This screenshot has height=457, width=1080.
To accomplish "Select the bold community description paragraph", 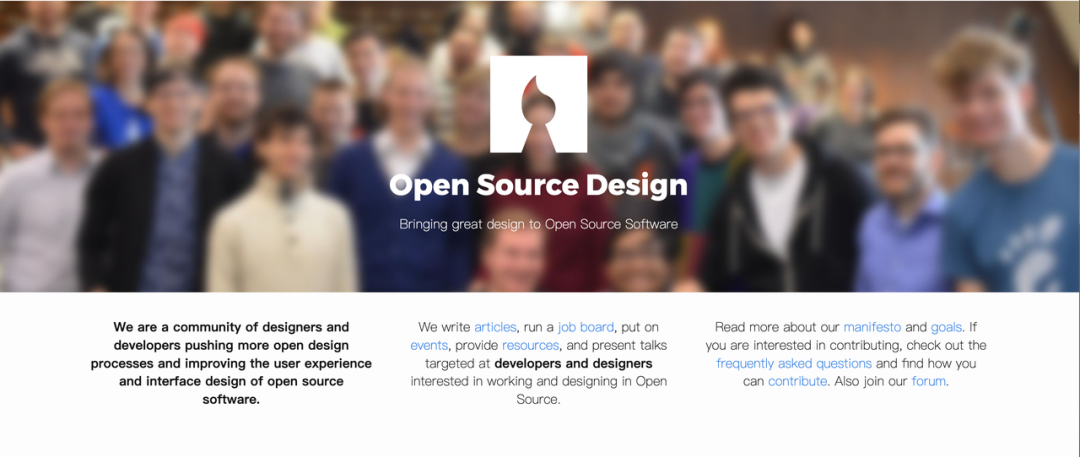I will pos(231,363).
